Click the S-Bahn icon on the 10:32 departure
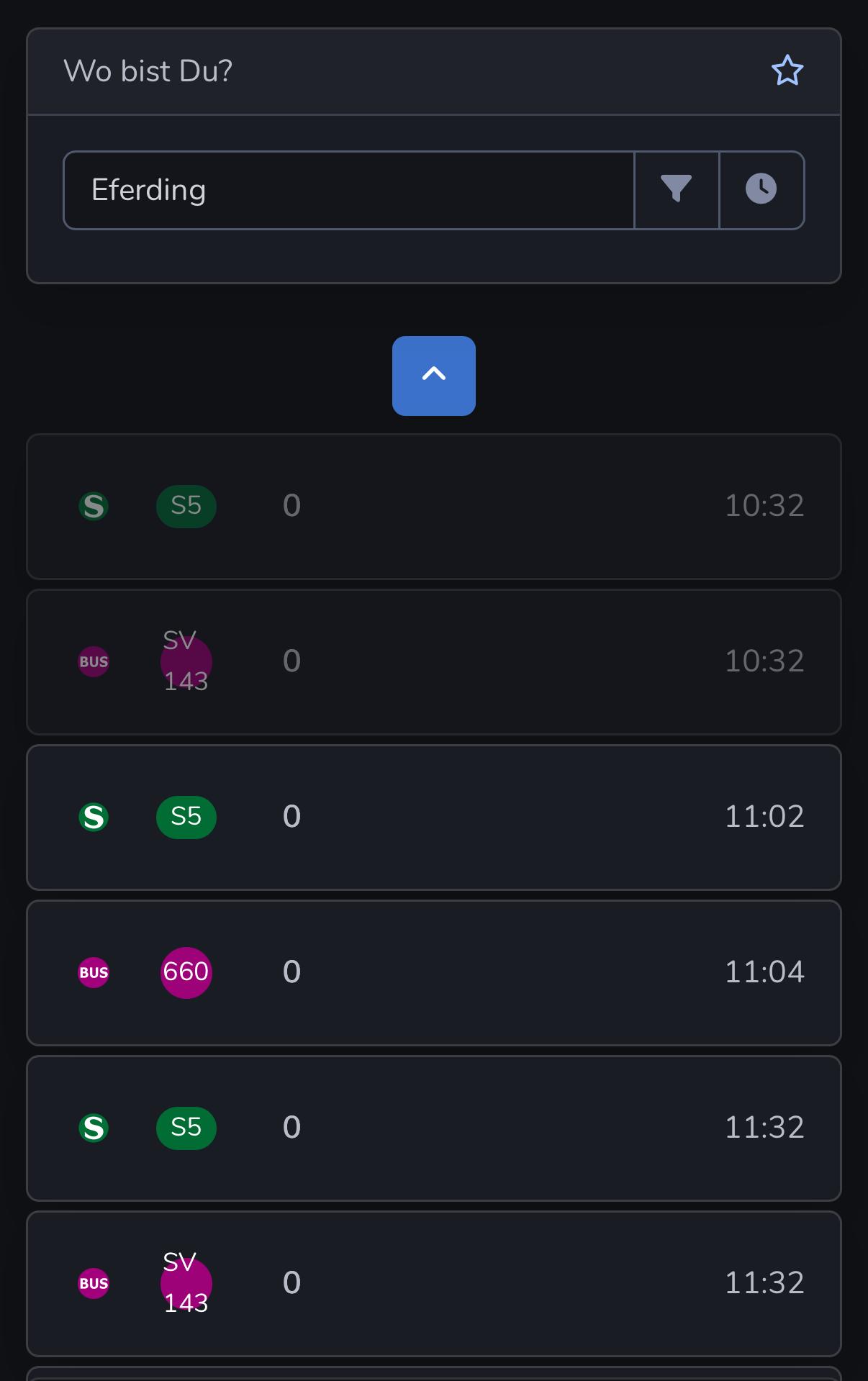Screen dimensions: 868x1381 pos(94,507)
